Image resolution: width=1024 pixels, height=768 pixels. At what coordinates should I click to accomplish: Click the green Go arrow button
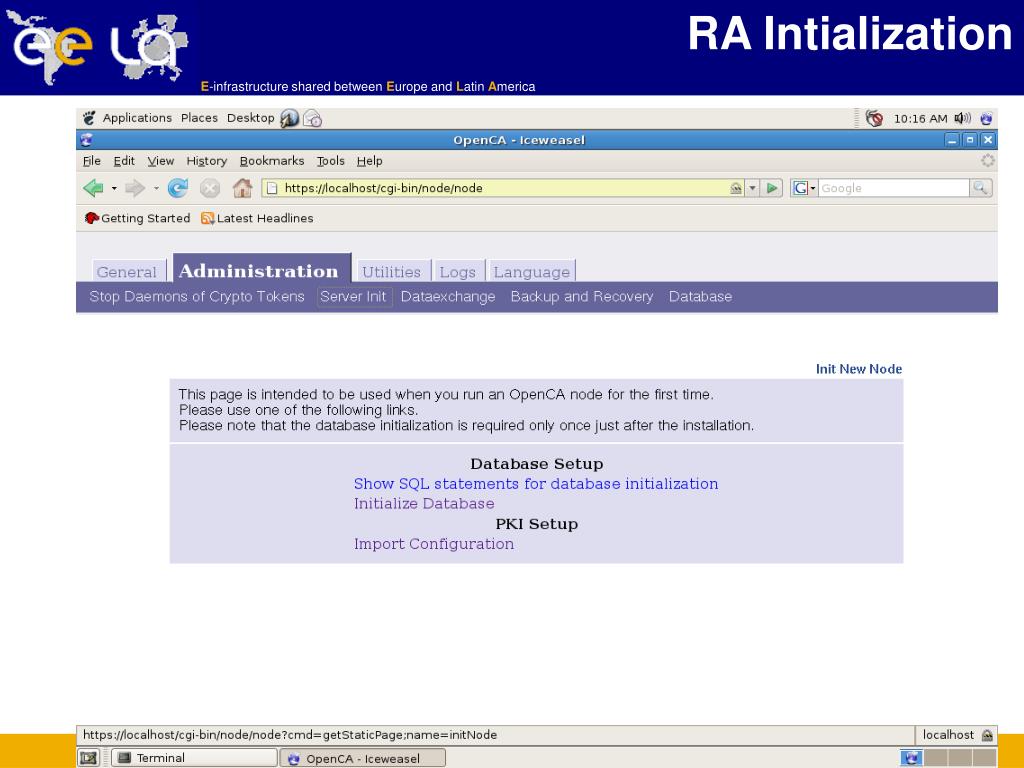(x=772, y=188)
